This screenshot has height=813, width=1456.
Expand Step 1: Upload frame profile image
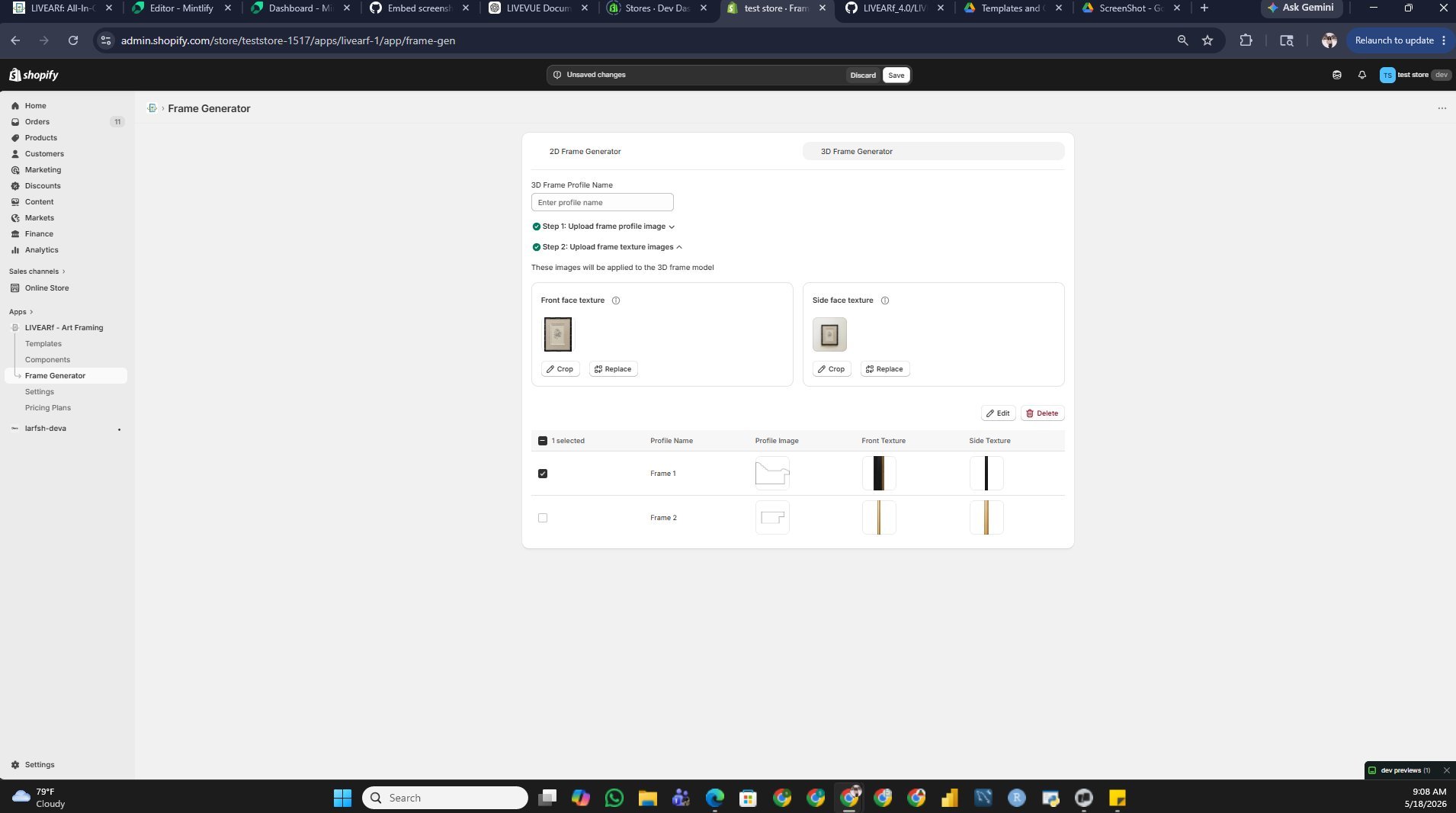(x=604, y=227)
